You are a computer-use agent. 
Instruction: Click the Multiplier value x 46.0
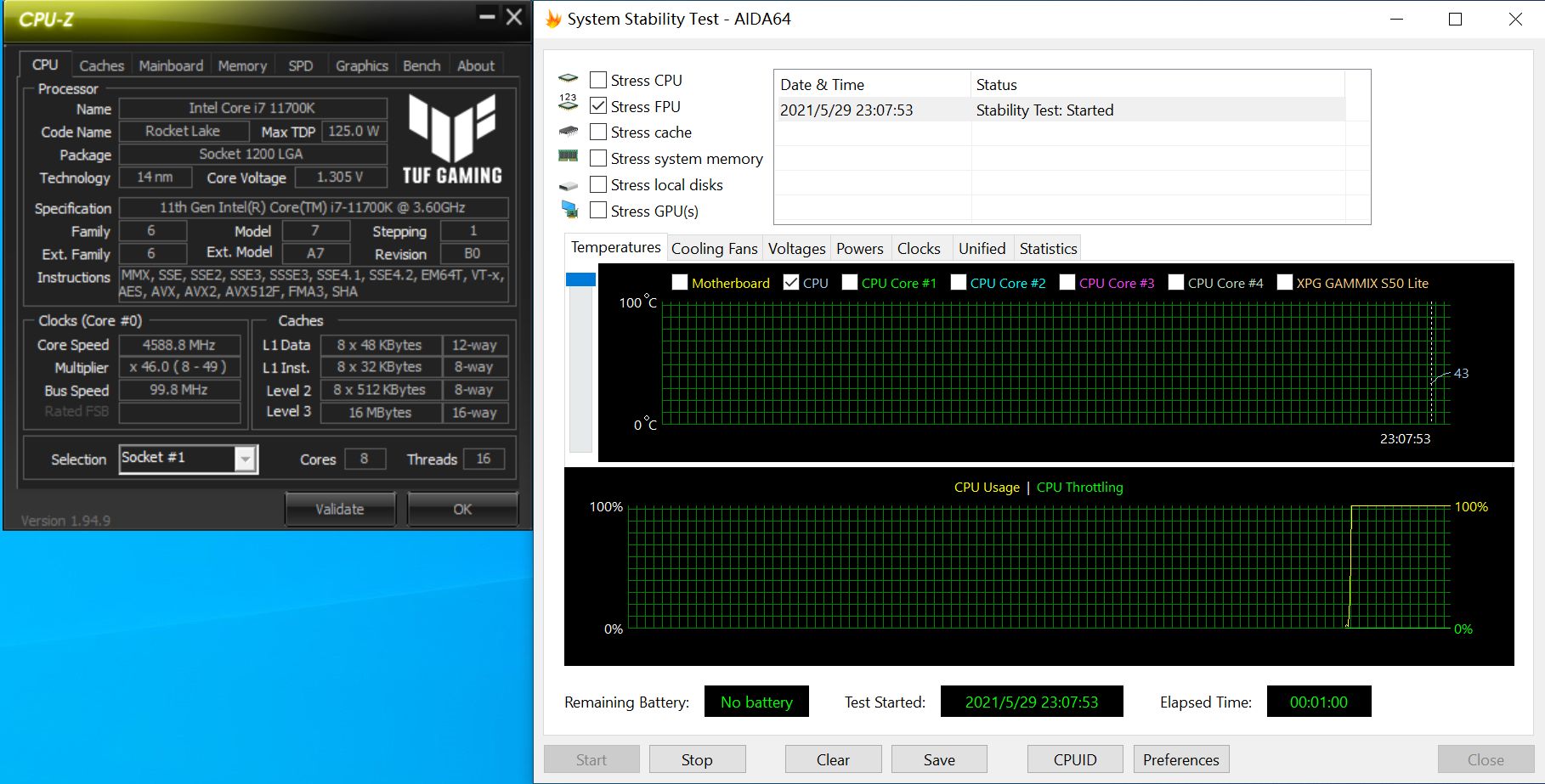pos(179,367)
